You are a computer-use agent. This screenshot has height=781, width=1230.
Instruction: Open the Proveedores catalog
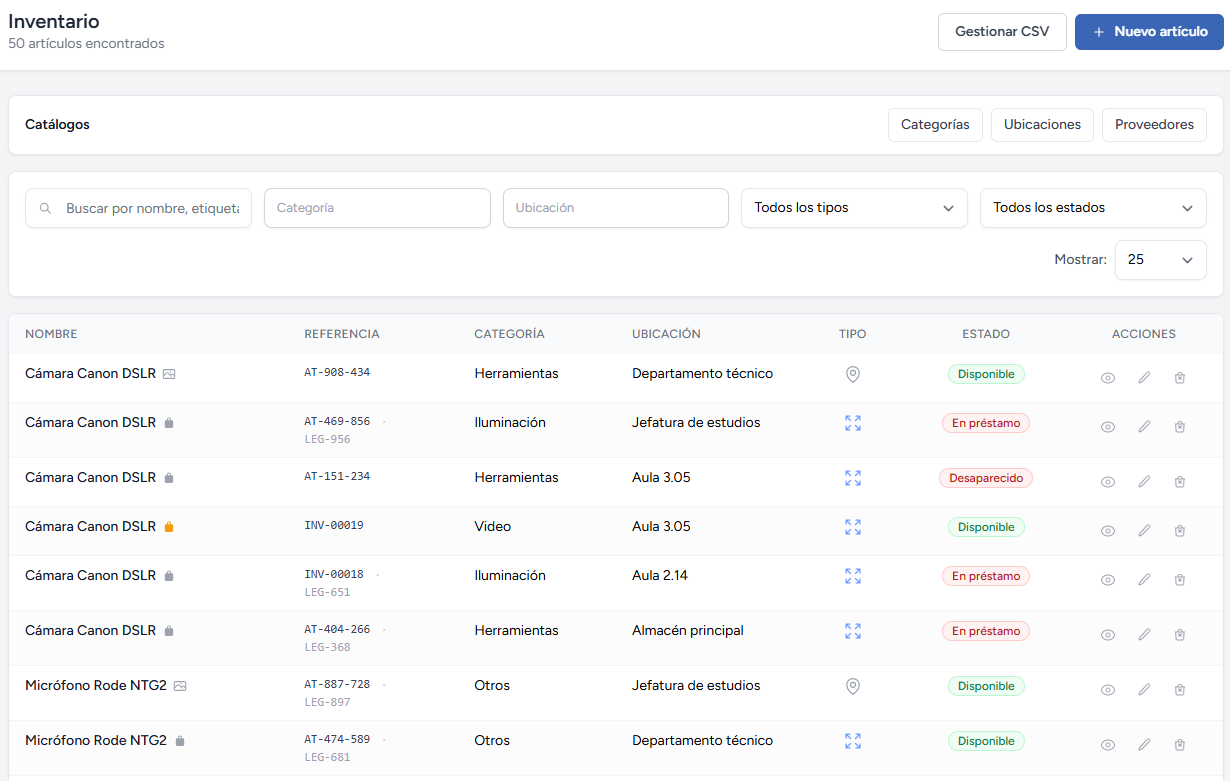click(x=1154, y=125)
